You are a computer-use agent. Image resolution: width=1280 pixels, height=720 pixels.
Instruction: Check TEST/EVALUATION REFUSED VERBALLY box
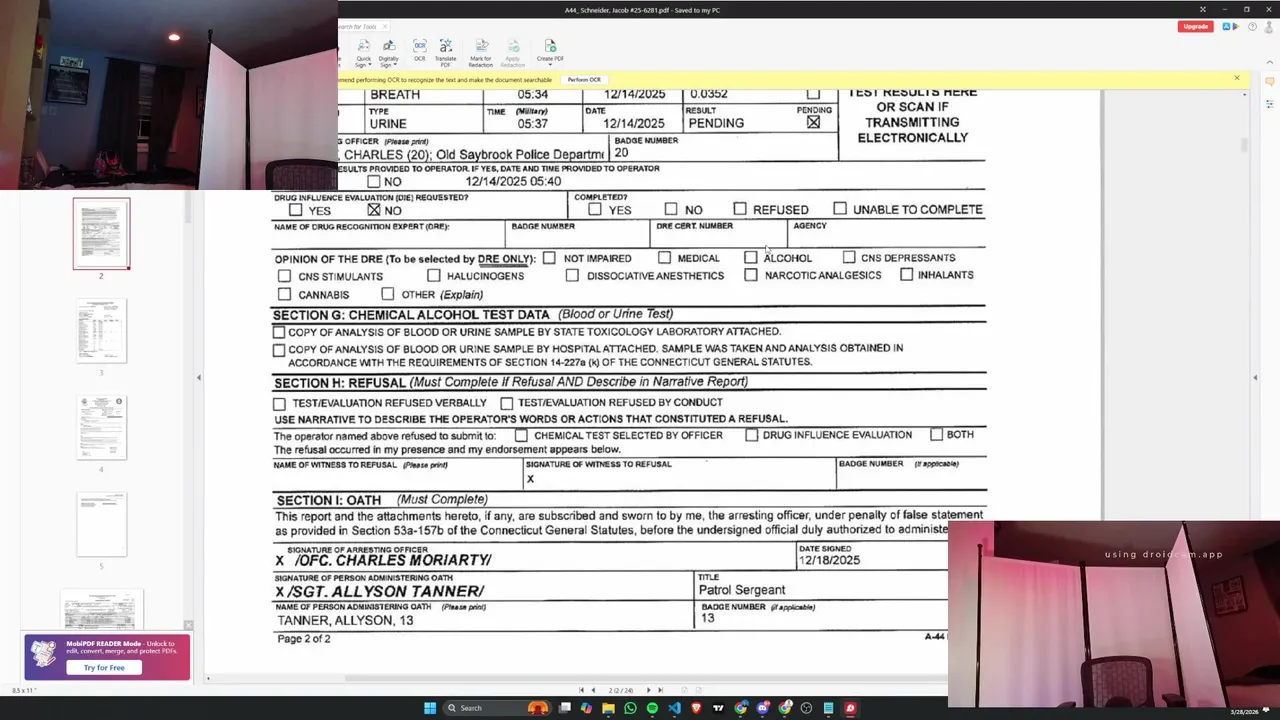coord(279,404)
